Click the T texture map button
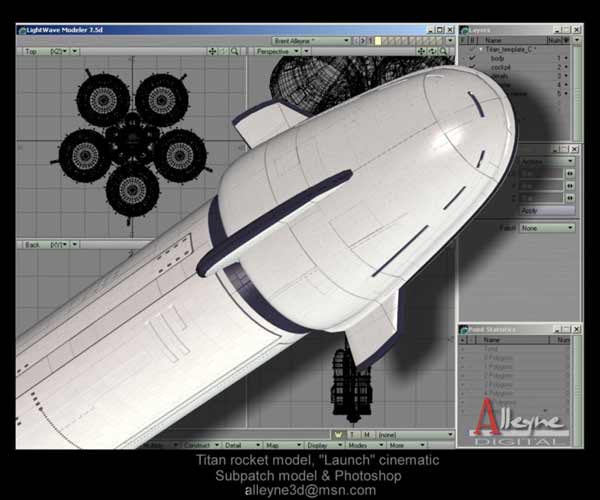This screenshot has height=500, width=600. (x=352, y=435)
